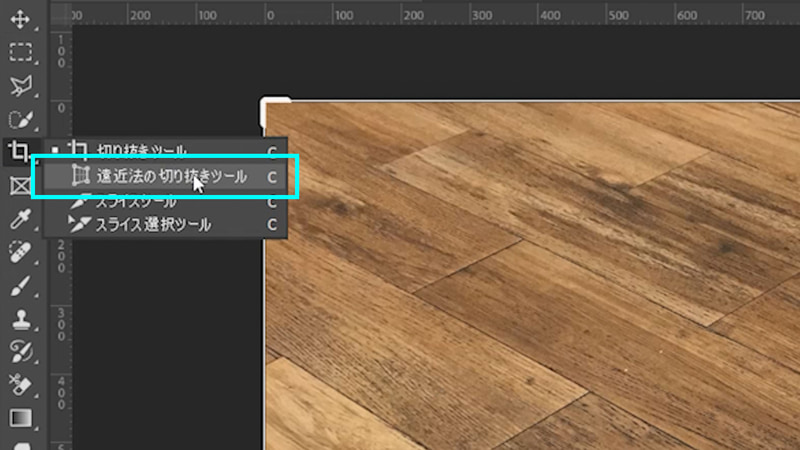Select the Spot Healing Brush tool
Screen dimensions: 800x450
pyautogui.click(x=20, y=252)
